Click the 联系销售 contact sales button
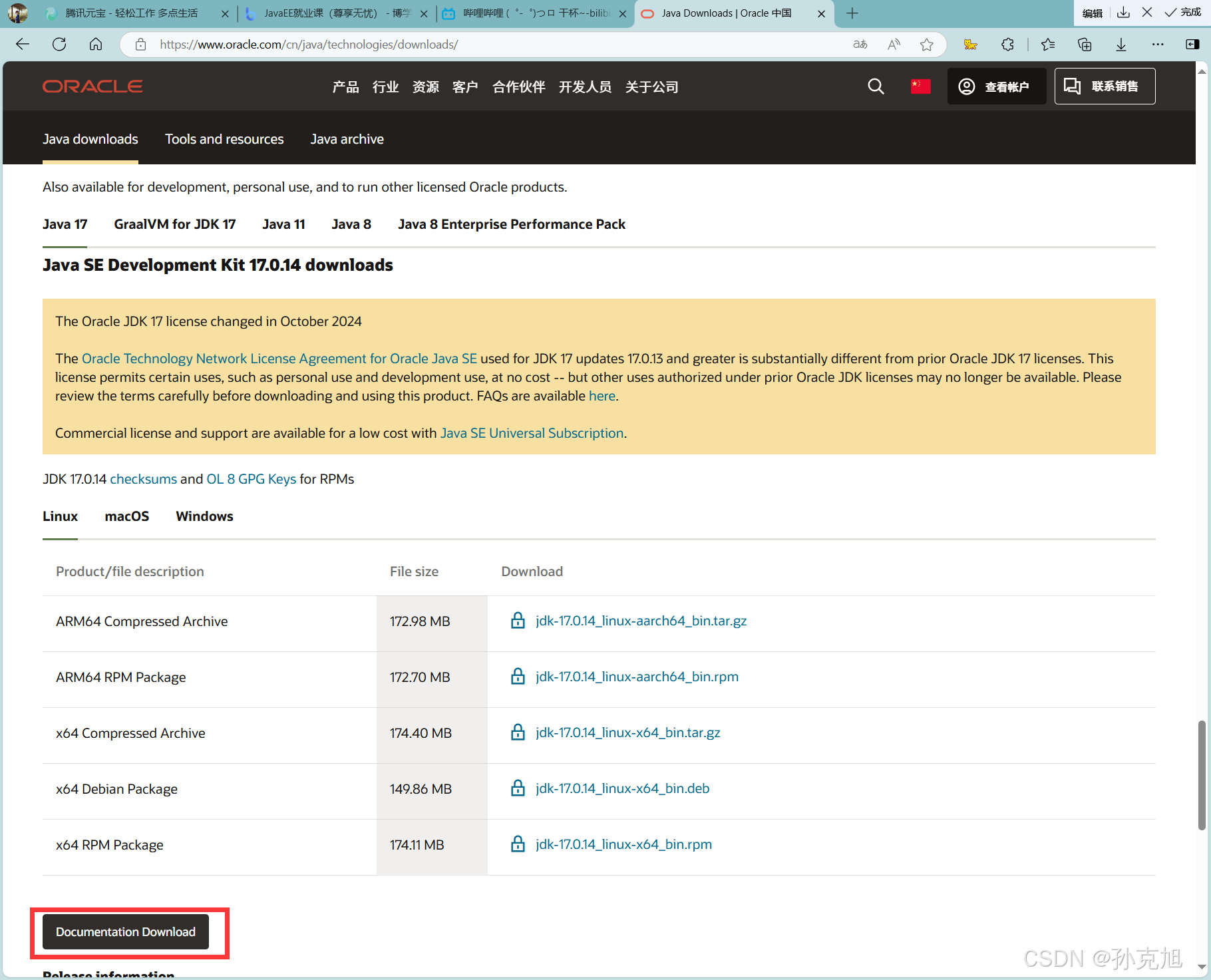This screenshot has width=1211, height=980. click(1105, 86)
